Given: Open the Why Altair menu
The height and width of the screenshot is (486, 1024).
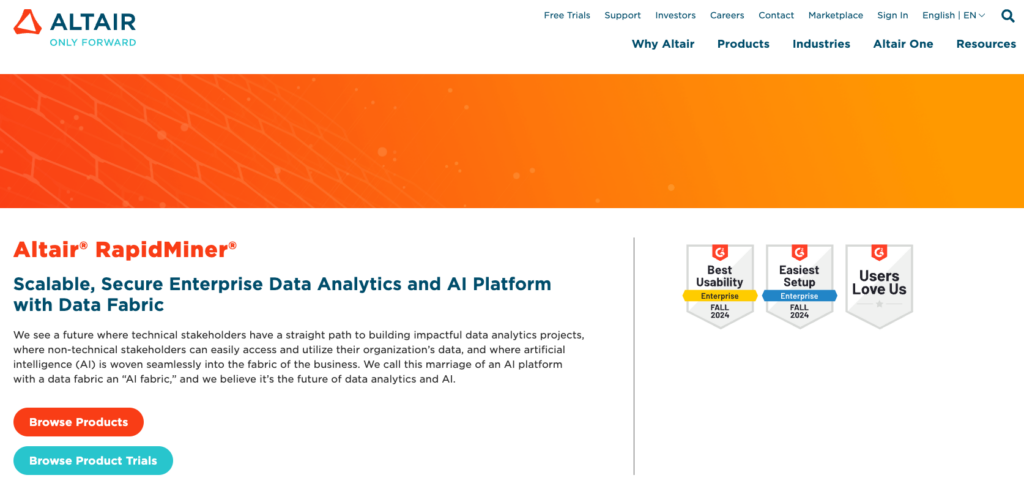Looking at the screenshot, I should [663, 44].
